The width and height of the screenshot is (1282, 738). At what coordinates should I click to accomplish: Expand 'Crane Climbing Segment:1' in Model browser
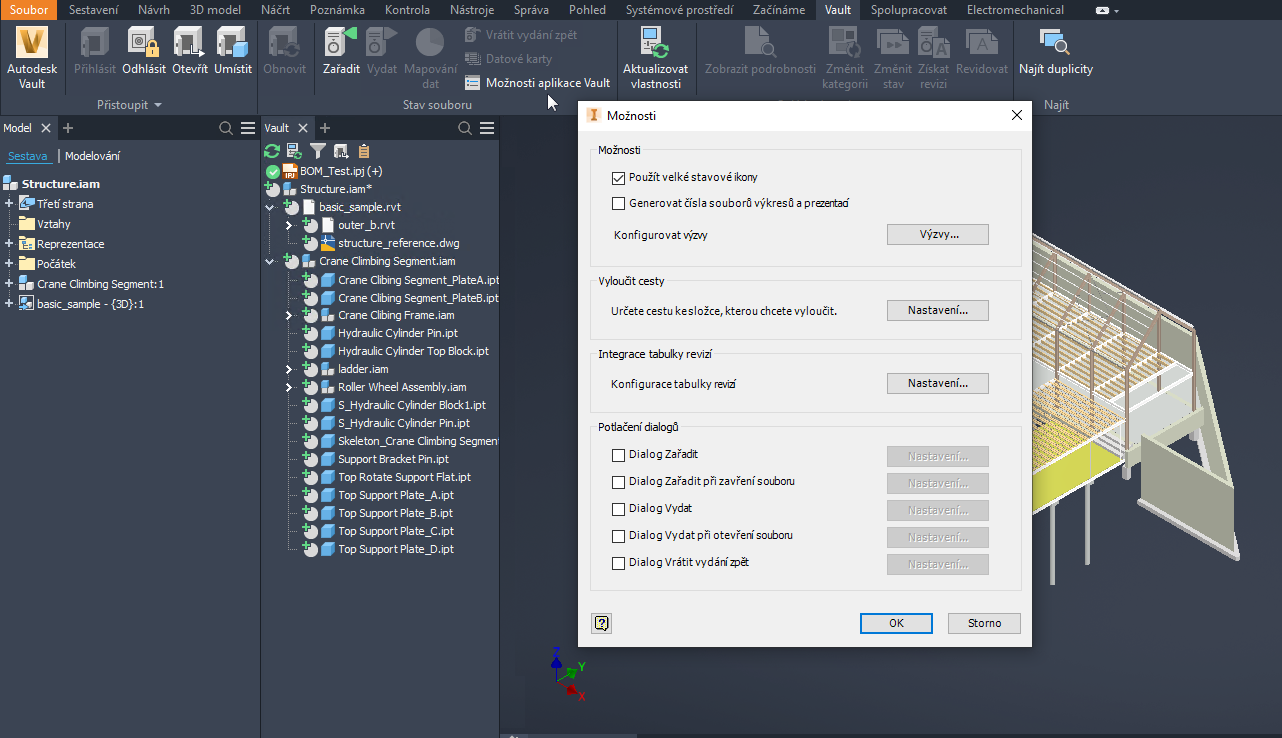pos(9,284)
